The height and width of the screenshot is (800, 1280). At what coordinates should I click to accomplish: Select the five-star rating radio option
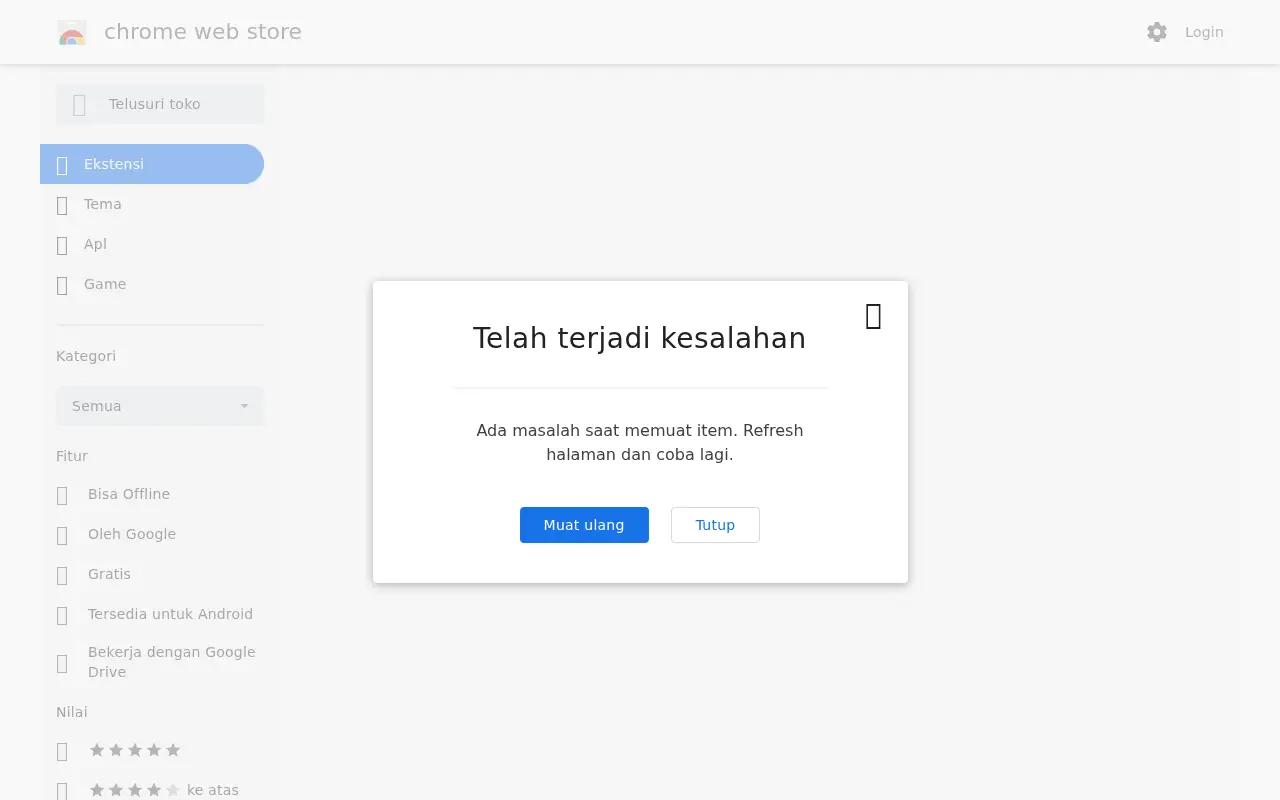[62, 751]
